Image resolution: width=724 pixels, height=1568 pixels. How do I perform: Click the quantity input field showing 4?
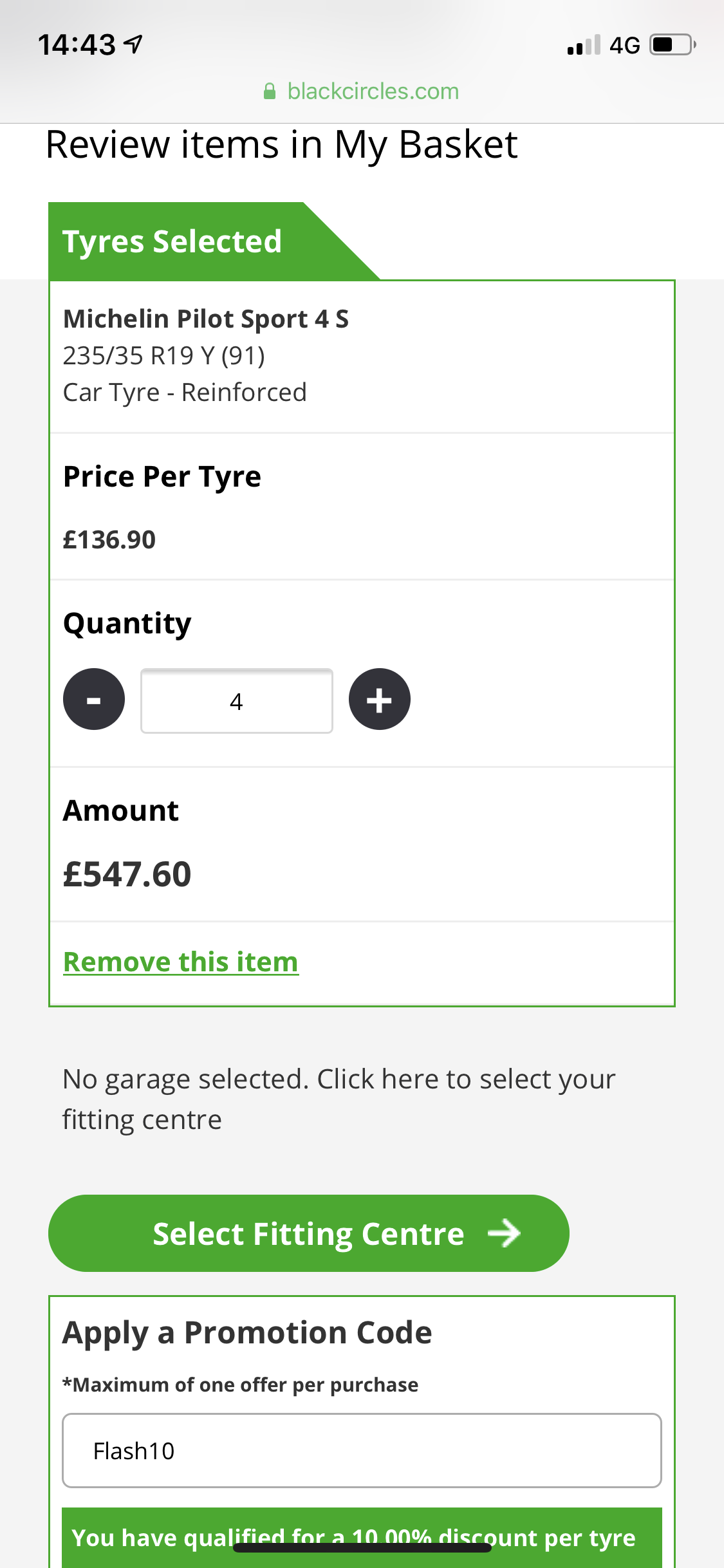point(236,701)
